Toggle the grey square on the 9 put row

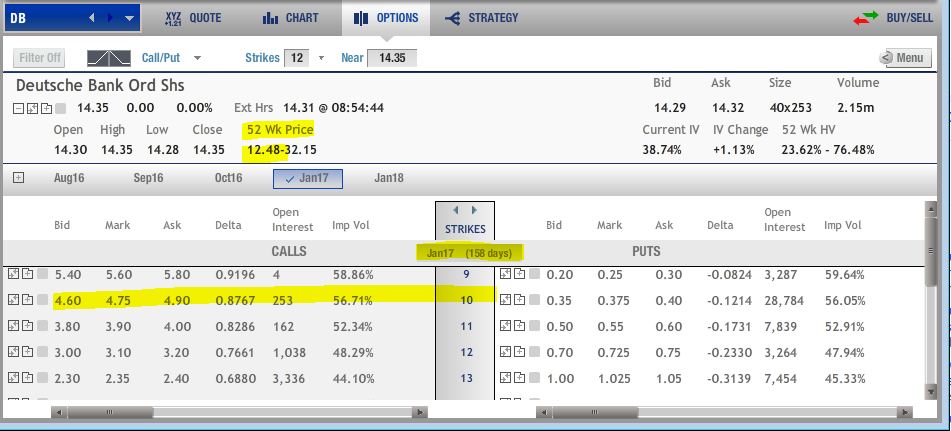(x=534, y=274)
